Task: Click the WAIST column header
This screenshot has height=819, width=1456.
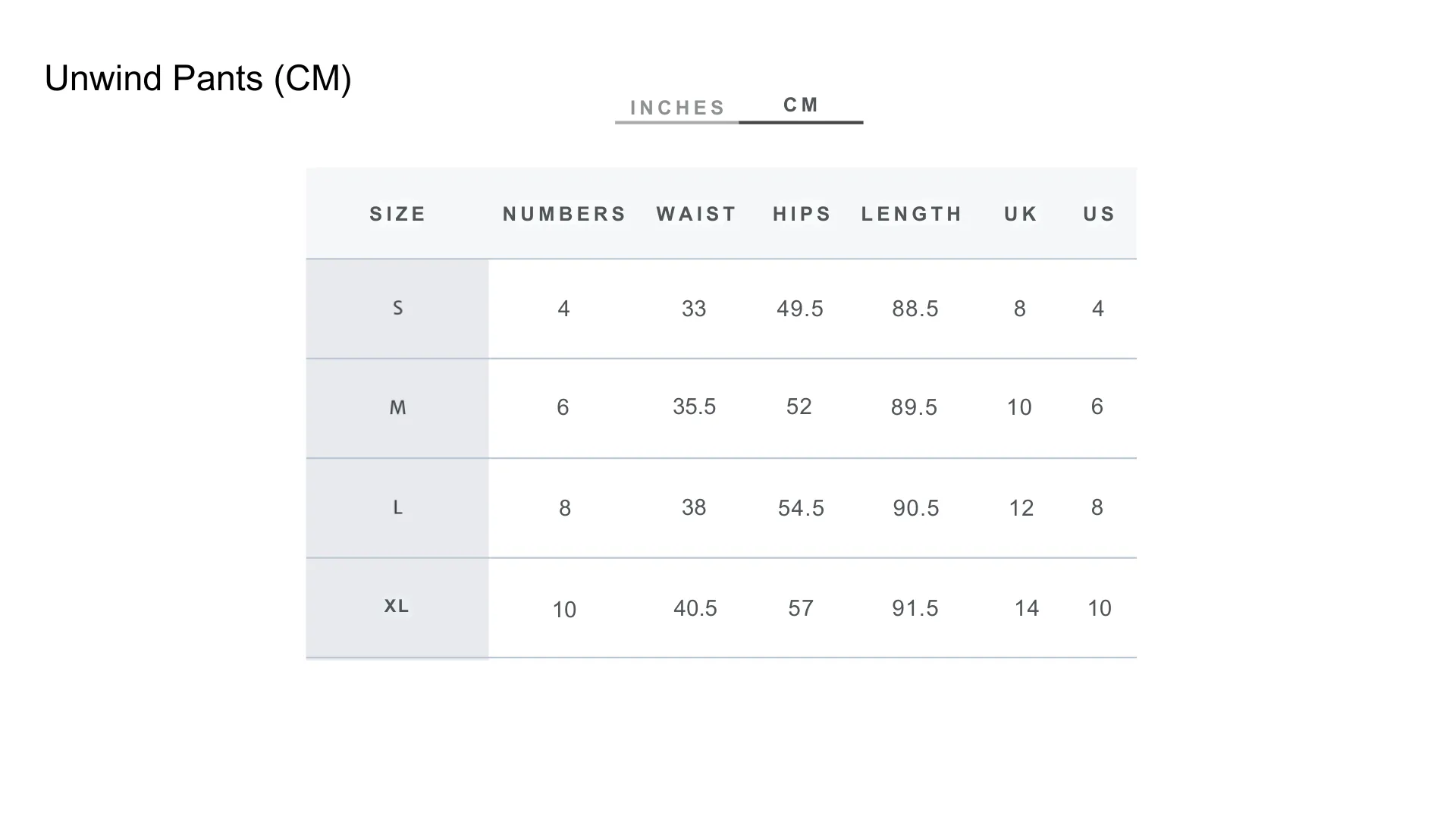Action: coord(696,214)
